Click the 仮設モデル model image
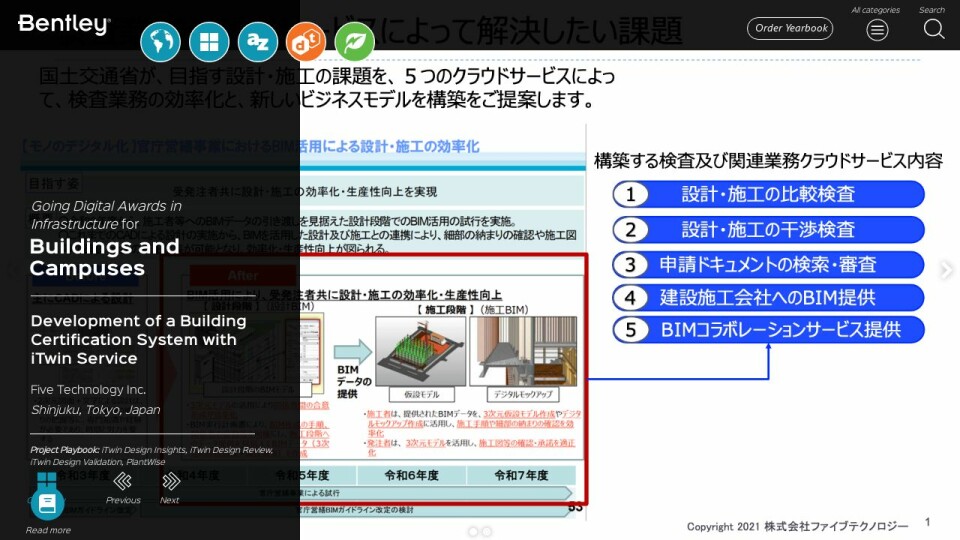 421,351
